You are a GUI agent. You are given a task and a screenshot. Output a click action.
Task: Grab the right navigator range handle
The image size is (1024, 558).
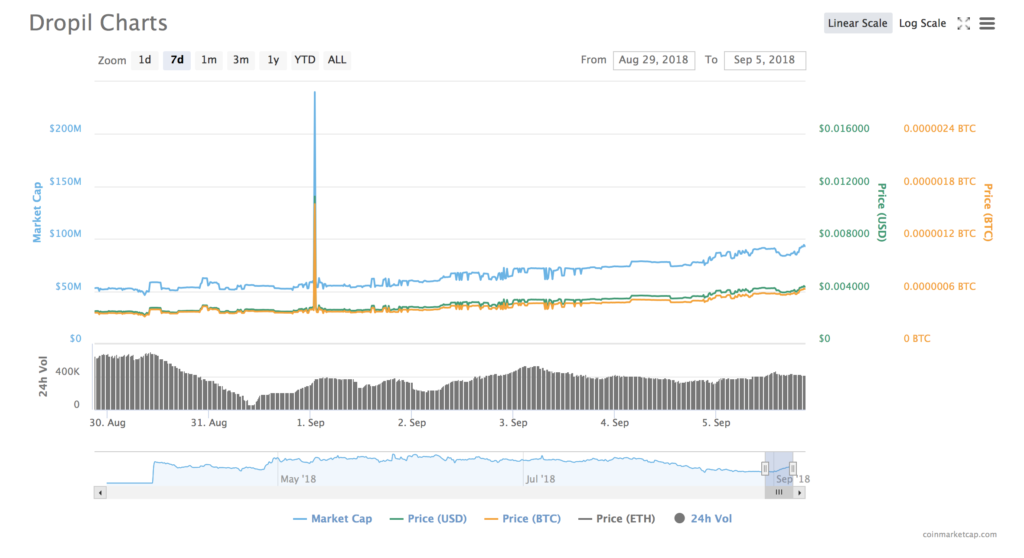tap(792, 468)
